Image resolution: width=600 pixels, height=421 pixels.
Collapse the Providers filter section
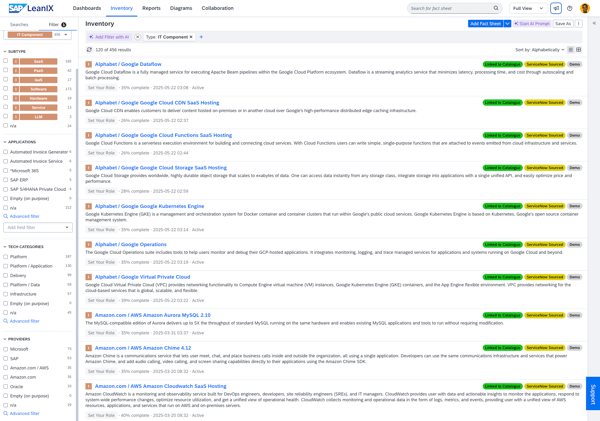point(5,339)
